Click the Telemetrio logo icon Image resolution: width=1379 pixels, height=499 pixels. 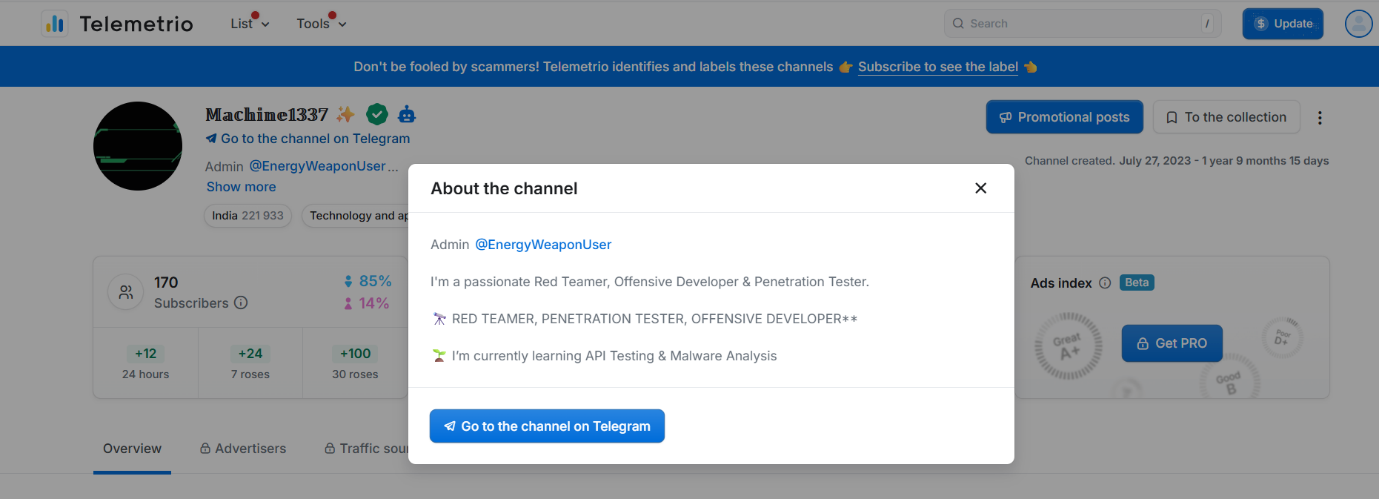pos(55,23)
